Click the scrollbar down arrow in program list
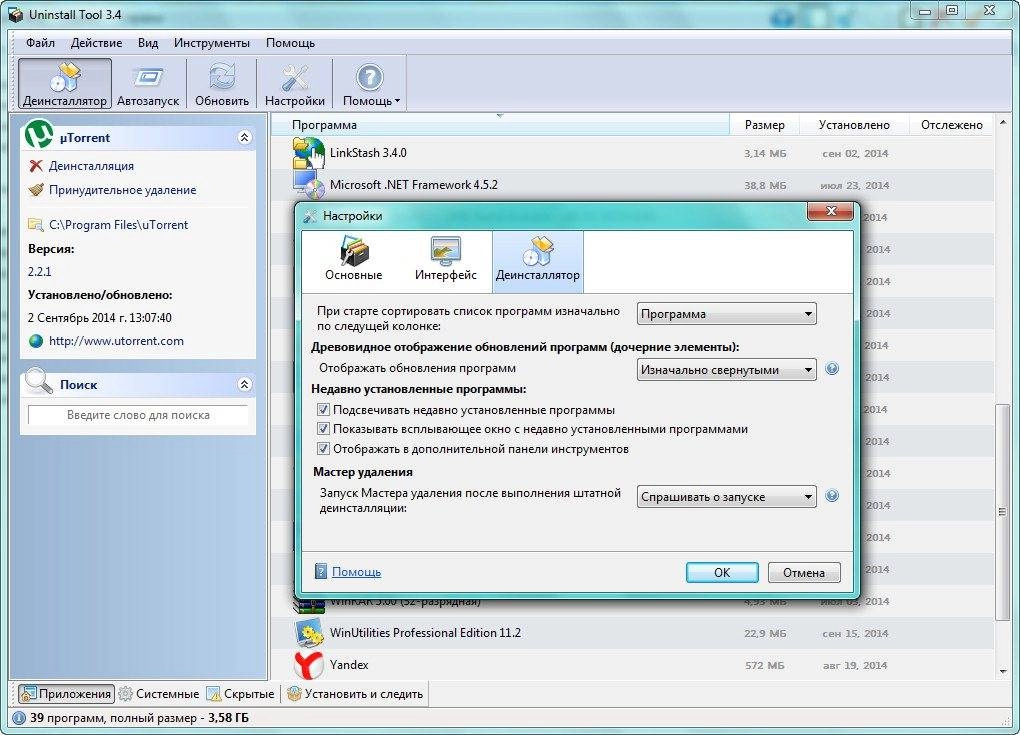Screen dimensions: 1020x735 pyautogui.click(x=1002, y=672)
